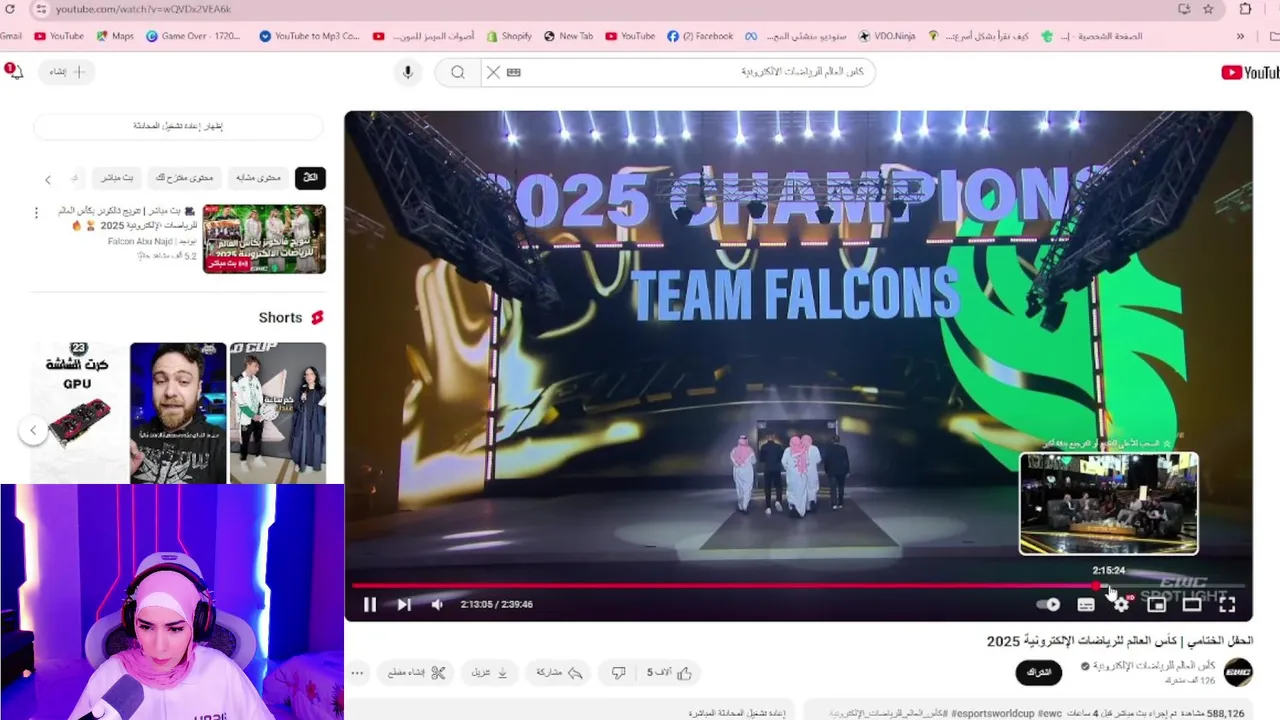
Task: Subscribe using the اشتراك button
Action: 1039,672
